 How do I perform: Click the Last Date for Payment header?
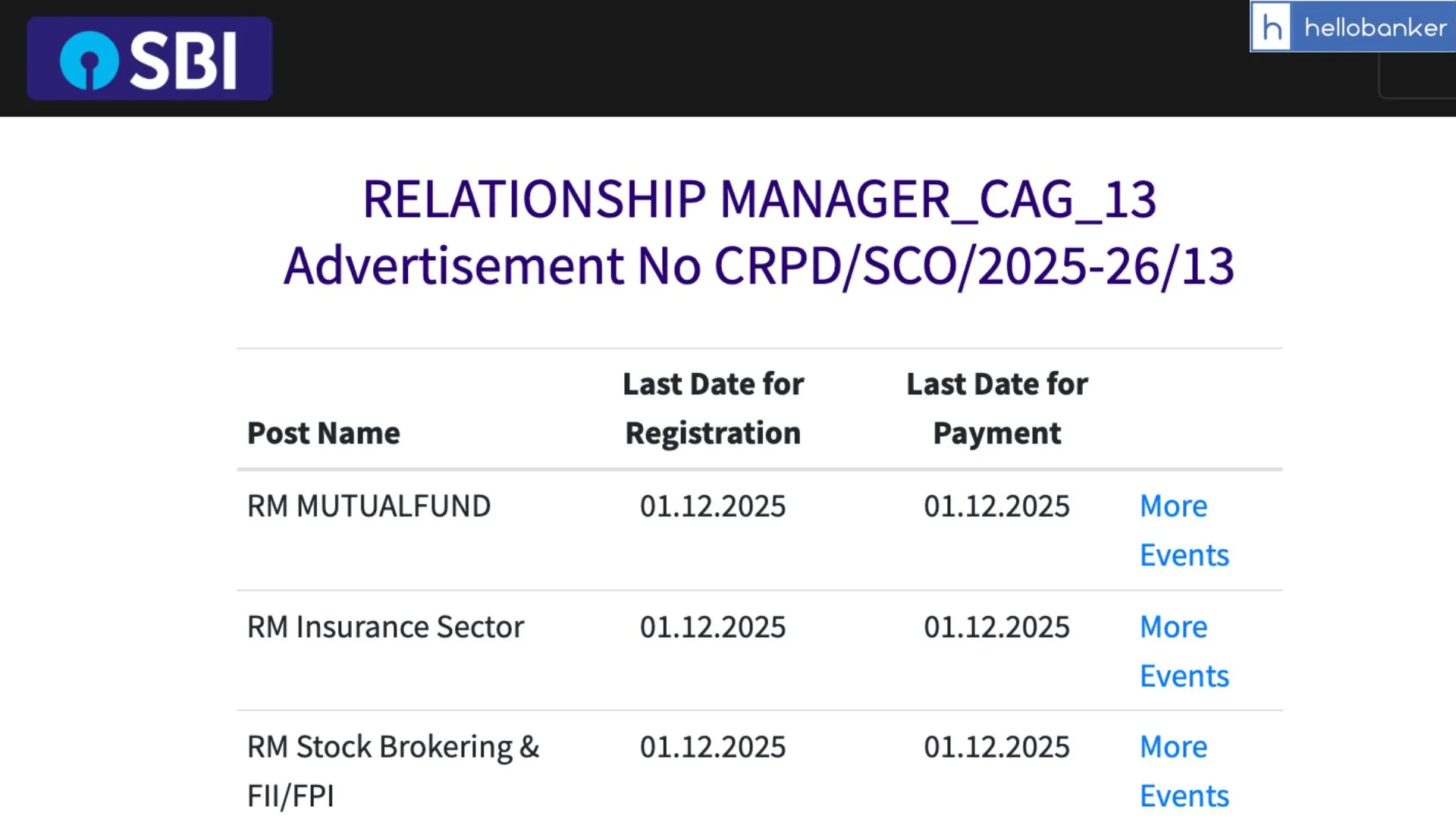996,407
